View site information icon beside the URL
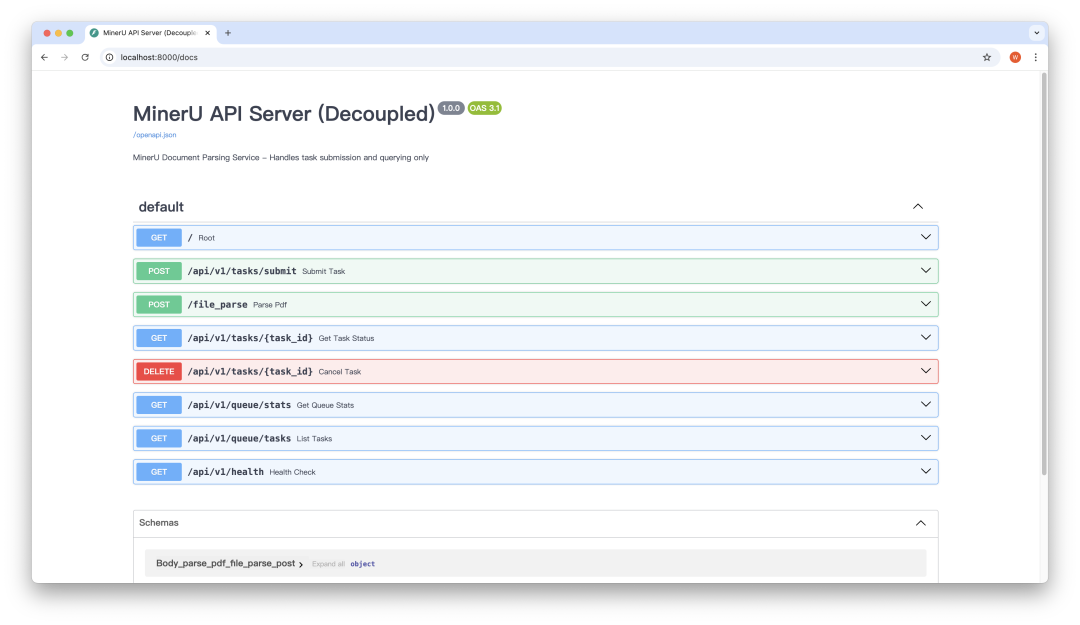This screenshot has height=625, width=1080. click(109, 57)
